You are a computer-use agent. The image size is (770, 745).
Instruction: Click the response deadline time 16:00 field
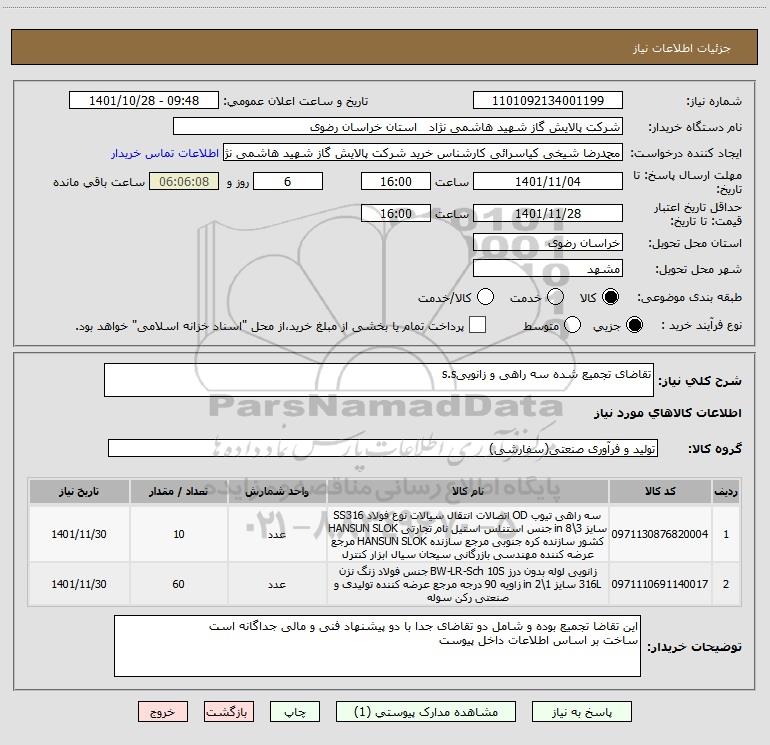pos(396,181)
